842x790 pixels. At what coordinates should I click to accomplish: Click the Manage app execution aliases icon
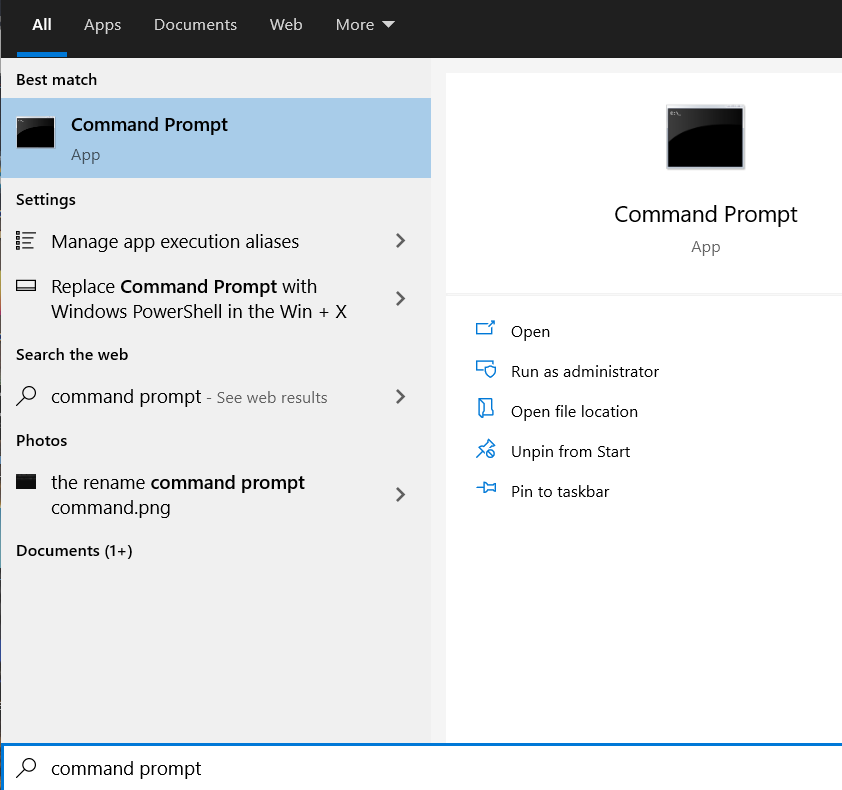click(x=27, y=241)
